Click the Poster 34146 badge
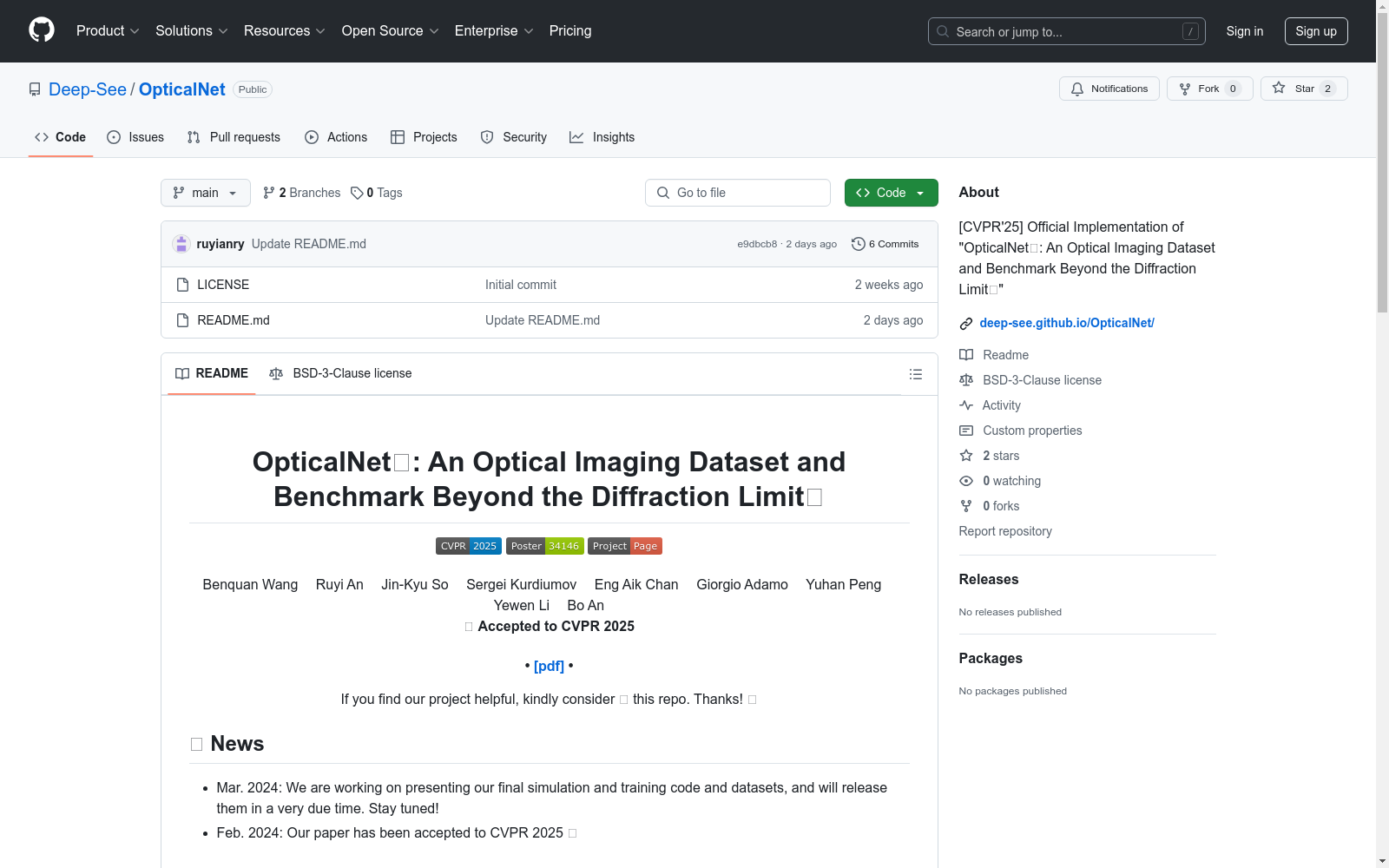The width and height of the screenshot is (1389, 868). tap(545, 546)
